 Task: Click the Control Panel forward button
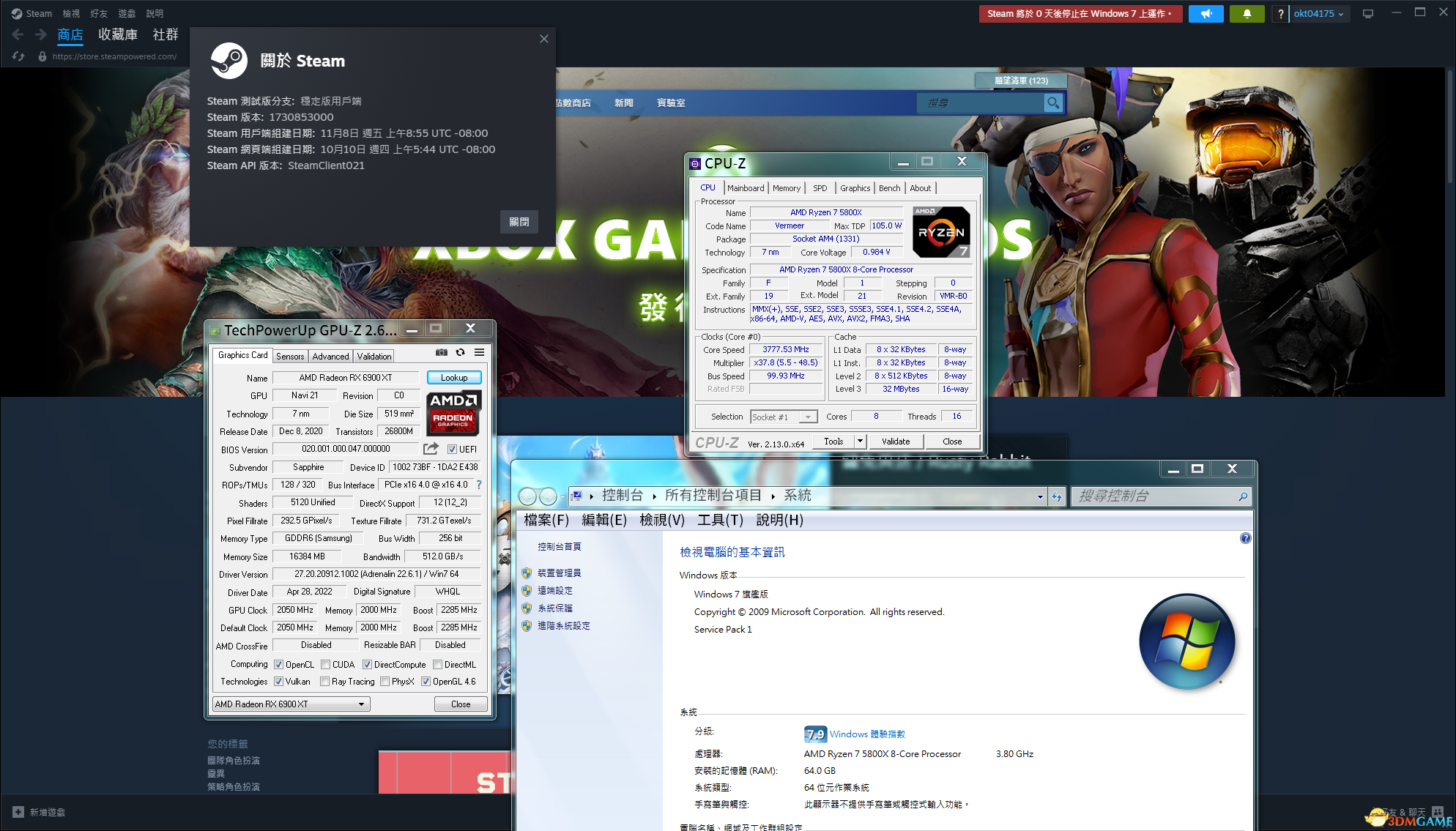point(548,496)
